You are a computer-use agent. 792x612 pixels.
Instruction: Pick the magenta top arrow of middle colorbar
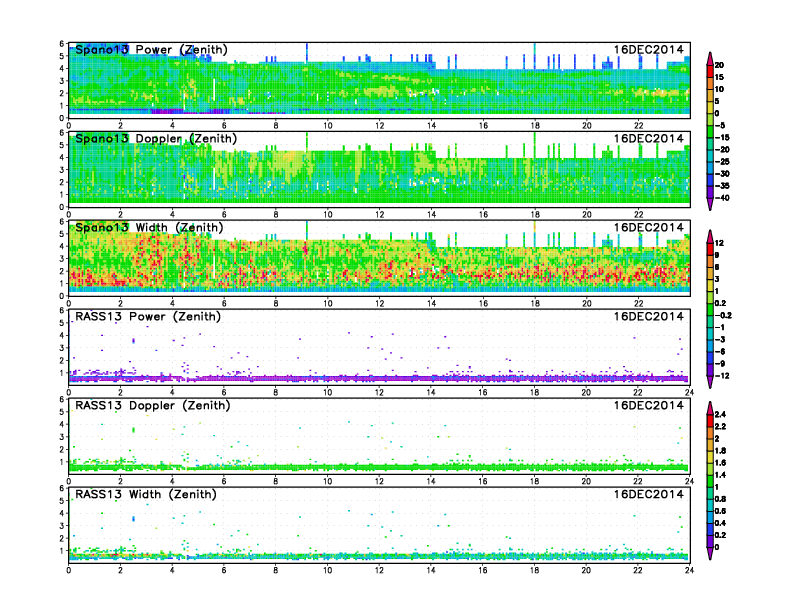point(710,236)
